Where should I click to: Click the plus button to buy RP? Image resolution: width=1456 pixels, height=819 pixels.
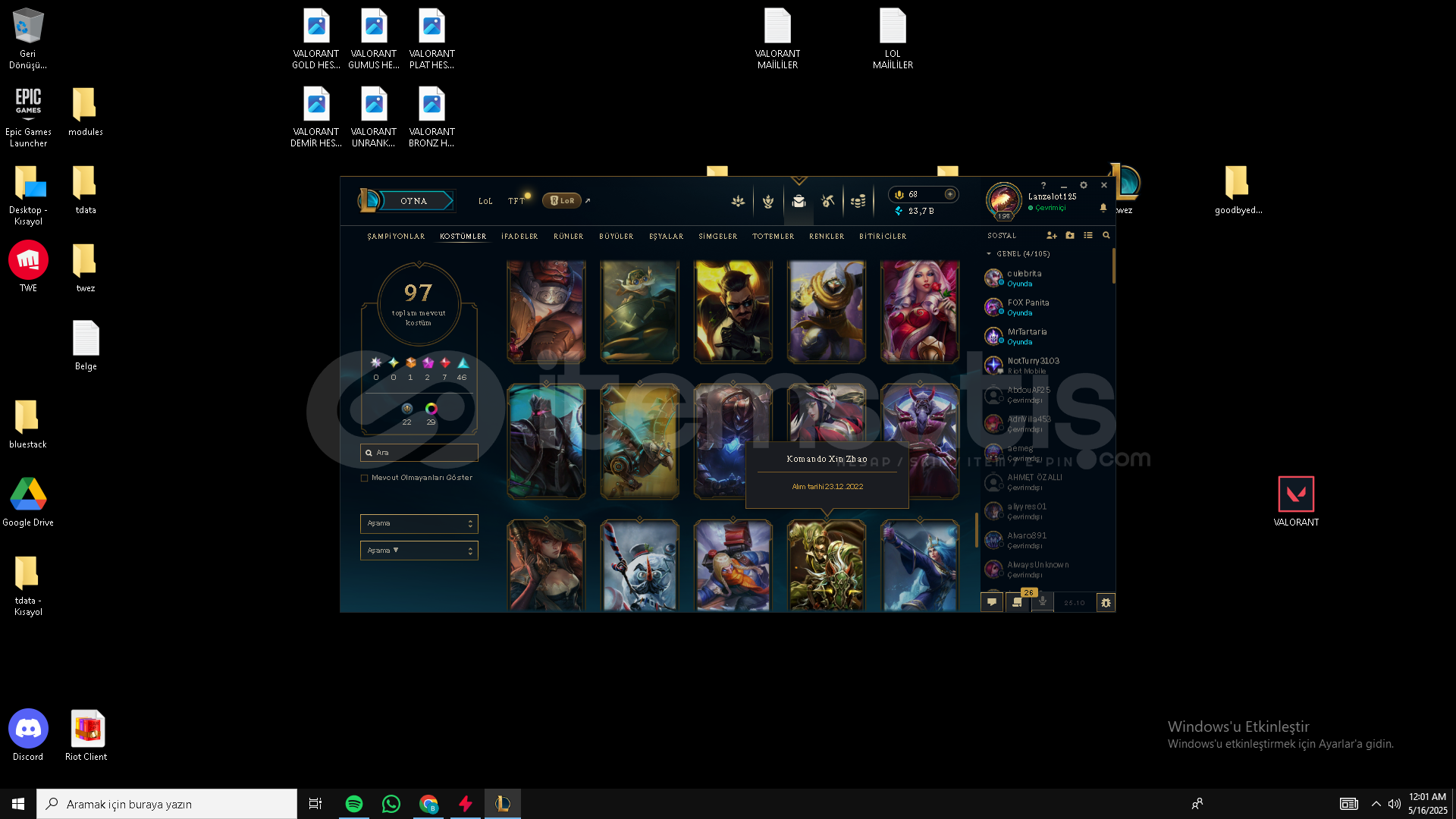tap(949, 194)
